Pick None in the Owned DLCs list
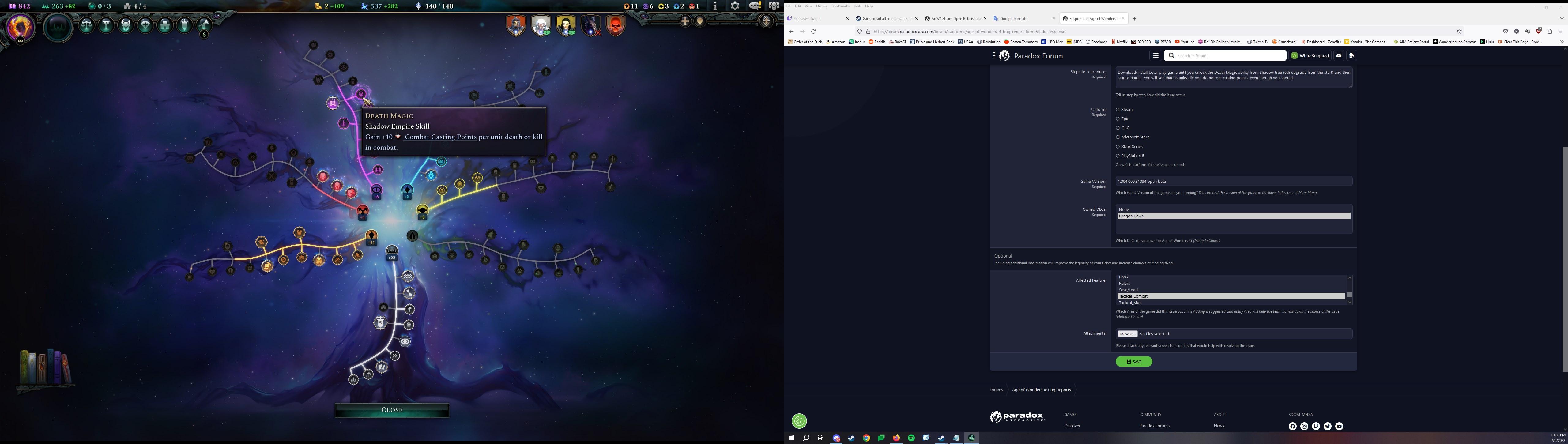 click(1124, 209)
